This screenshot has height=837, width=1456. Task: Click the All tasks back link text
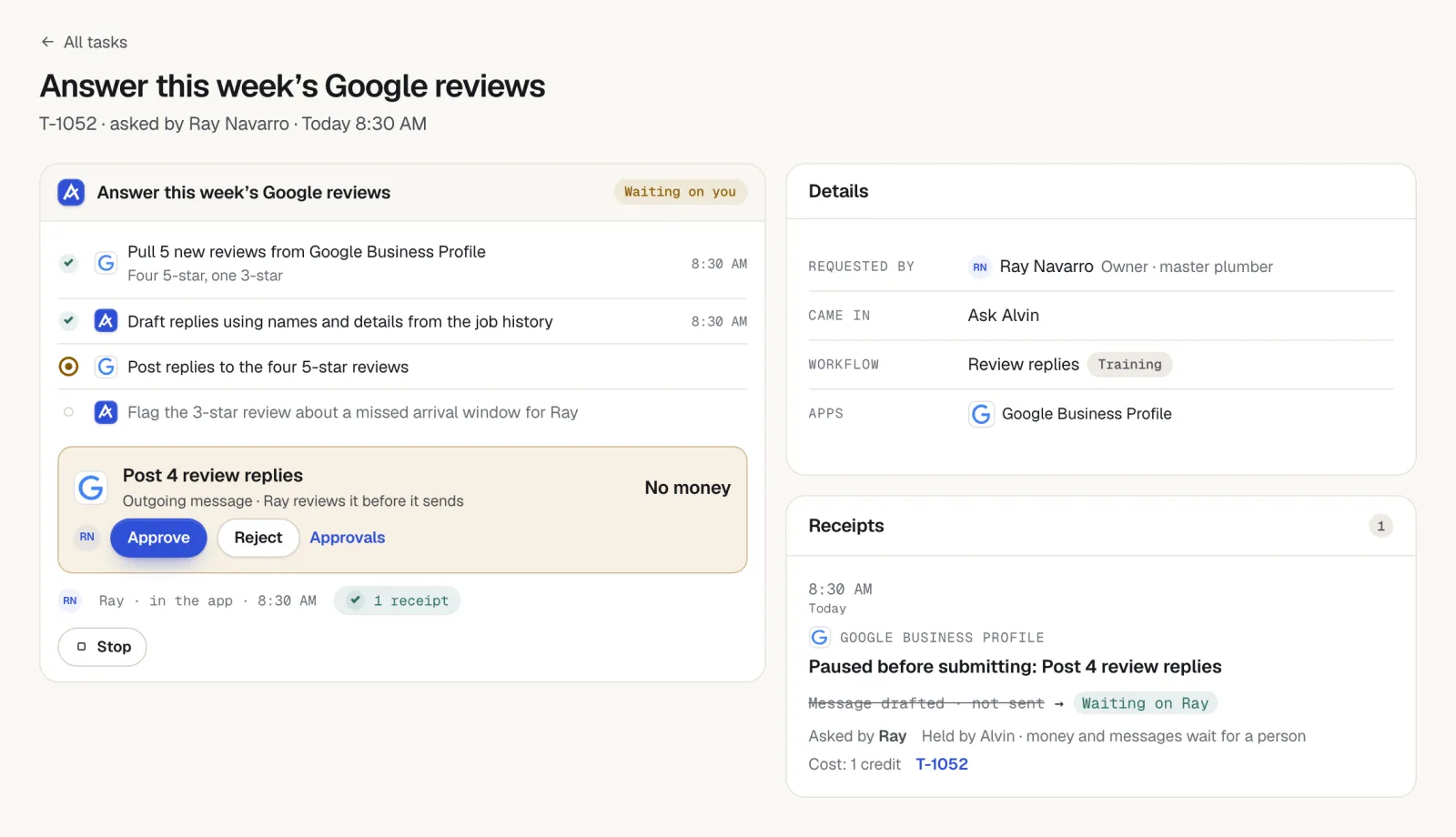(x=96, y=42)
